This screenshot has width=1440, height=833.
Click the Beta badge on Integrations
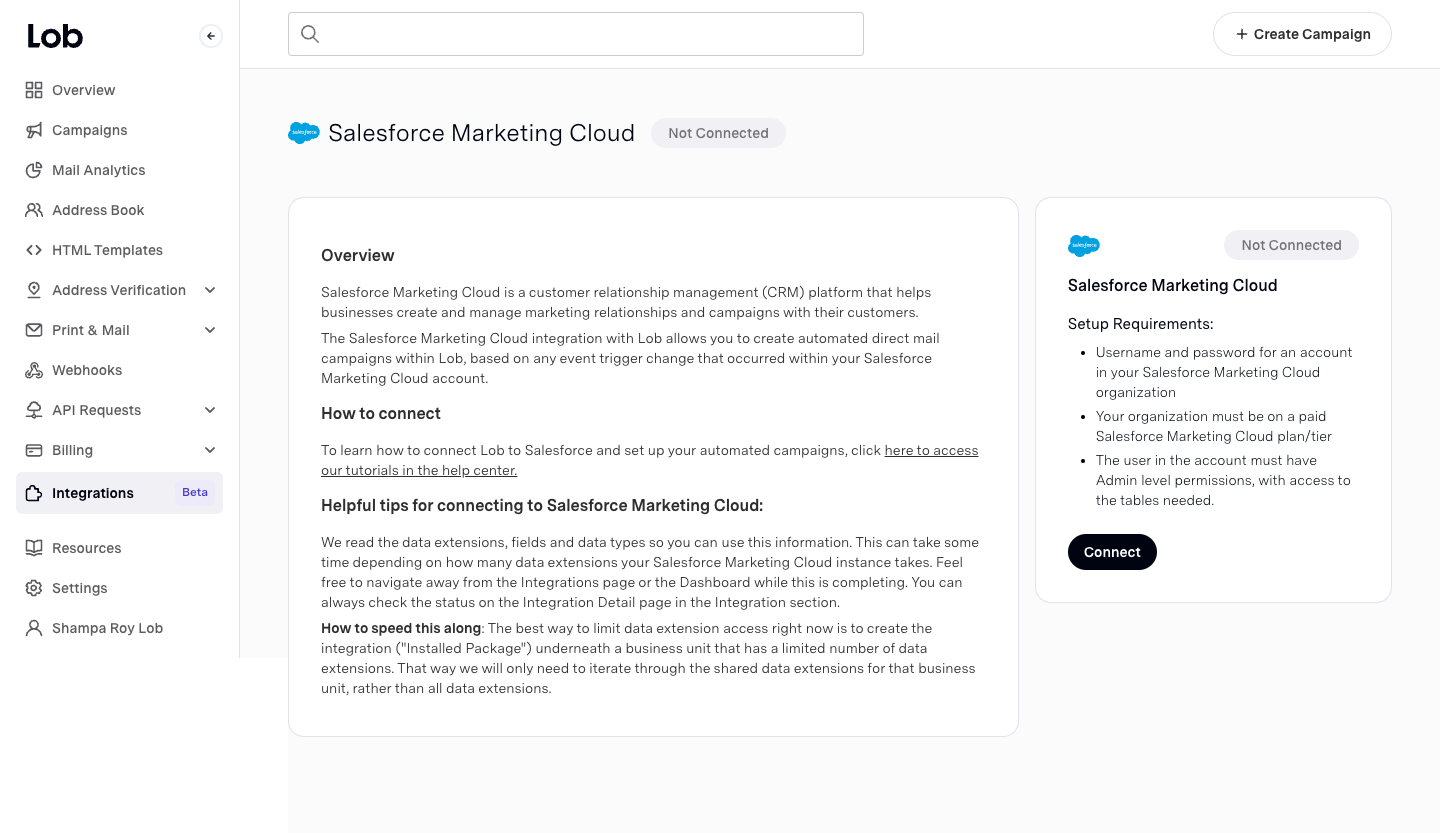[x=195, y=492]
